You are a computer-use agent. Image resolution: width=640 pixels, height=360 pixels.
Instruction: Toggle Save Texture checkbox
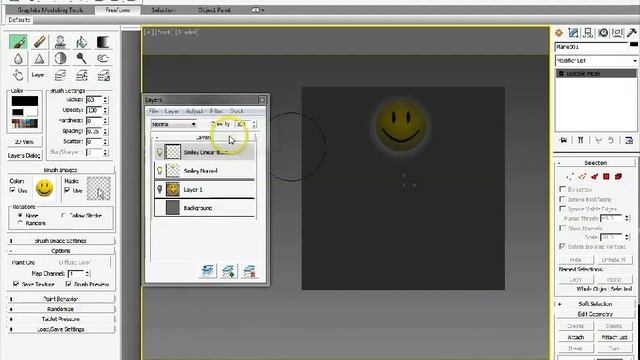click(16, 284)
